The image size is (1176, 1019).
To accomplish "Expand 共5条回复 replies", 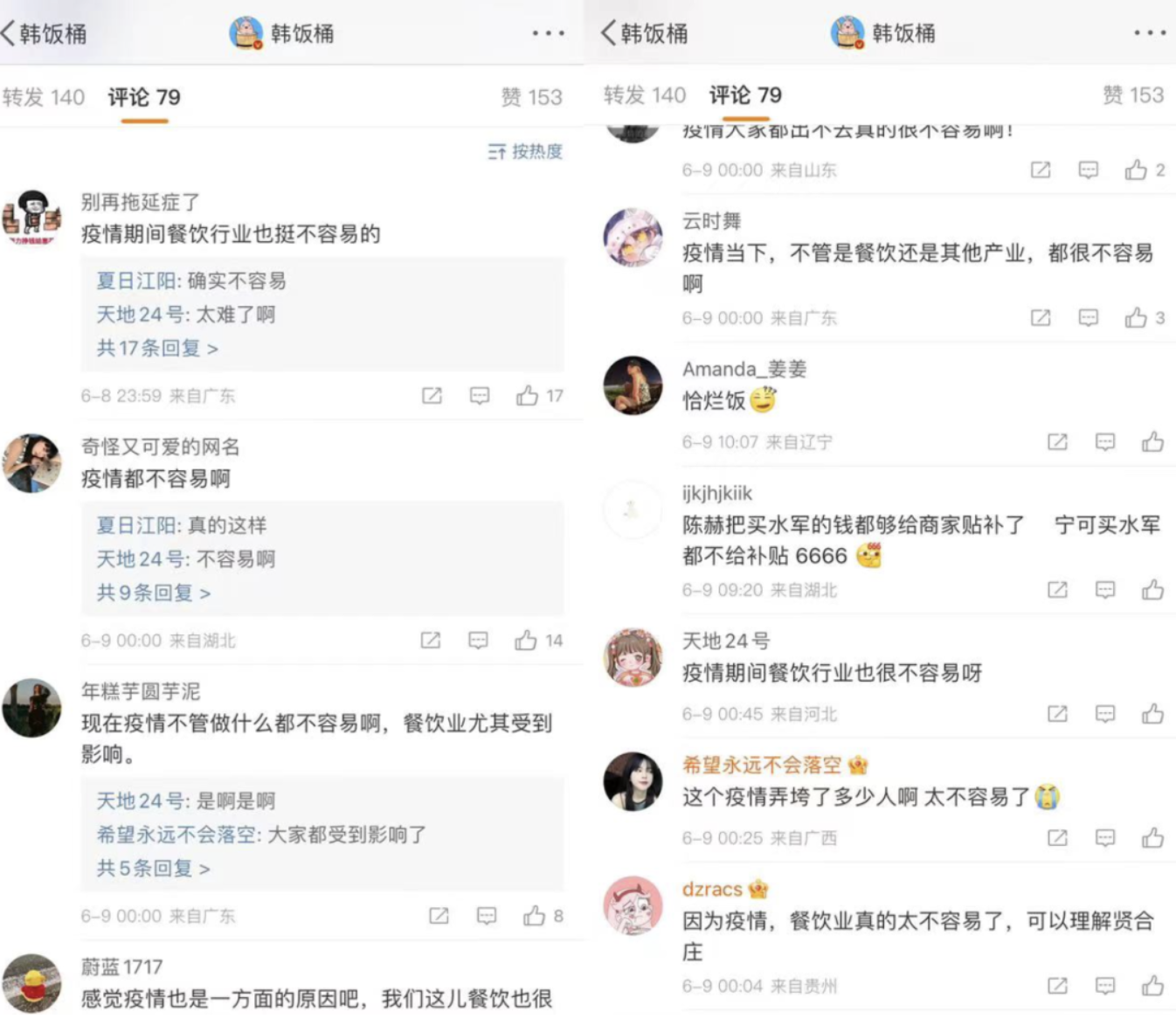I will [154, 868].
